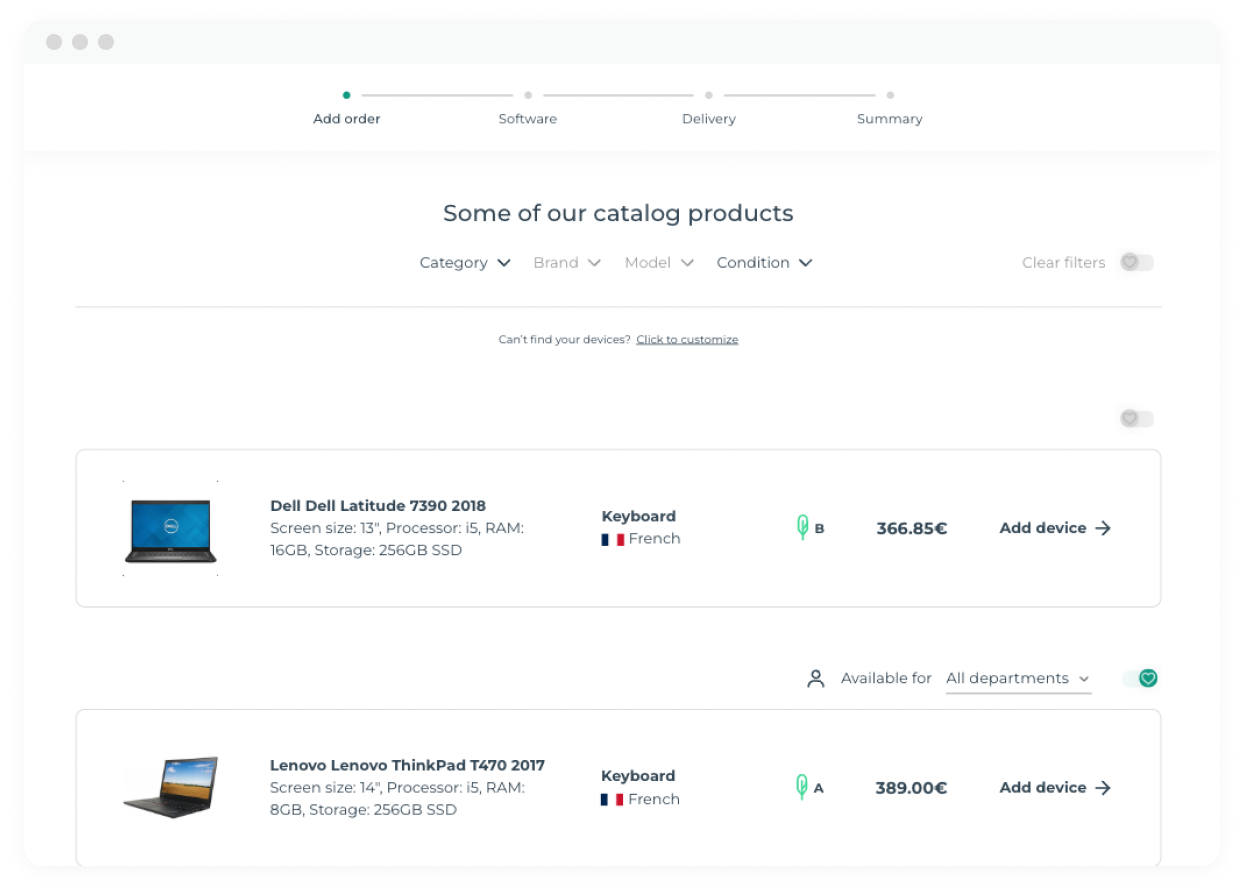Click French flag icon in Lenovo row

pos(612,799)
